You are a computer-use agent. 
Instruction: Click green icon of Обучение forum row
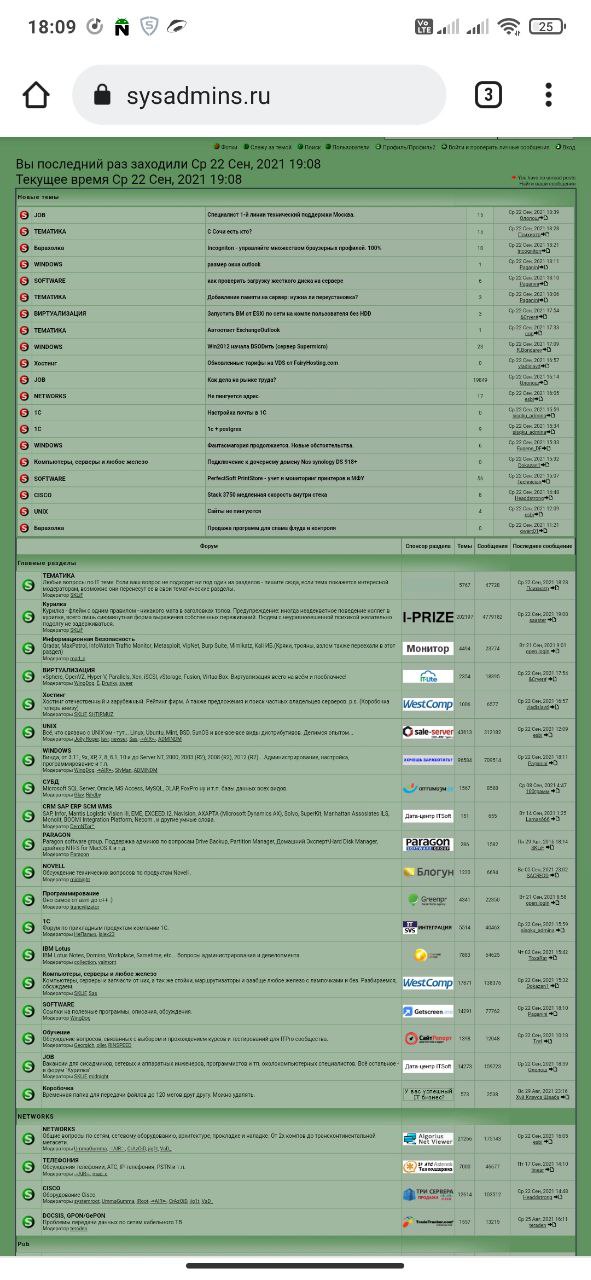tap(29, 1039)
